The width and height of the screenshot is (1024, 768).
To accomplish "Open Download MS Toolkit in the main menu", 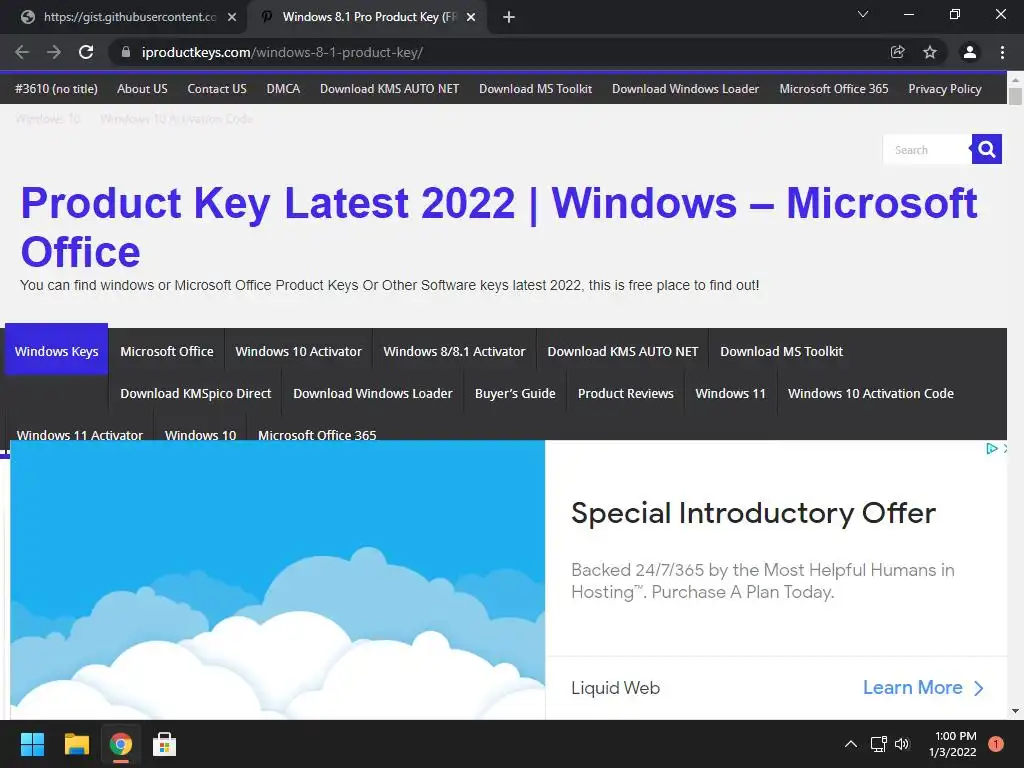I will (782, 351).
